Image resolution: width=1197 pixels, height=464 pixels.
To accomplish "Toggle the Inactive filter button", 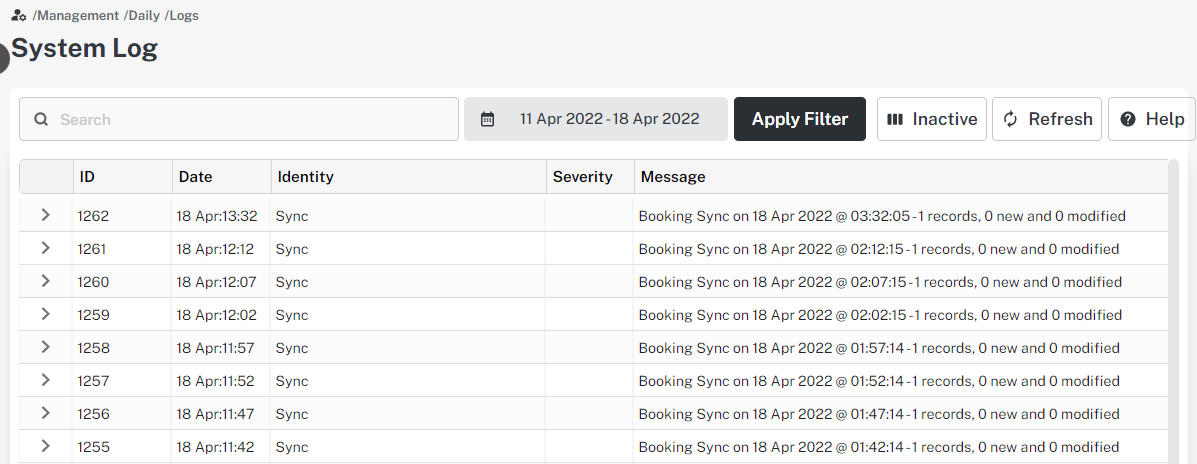I will 932,119.
